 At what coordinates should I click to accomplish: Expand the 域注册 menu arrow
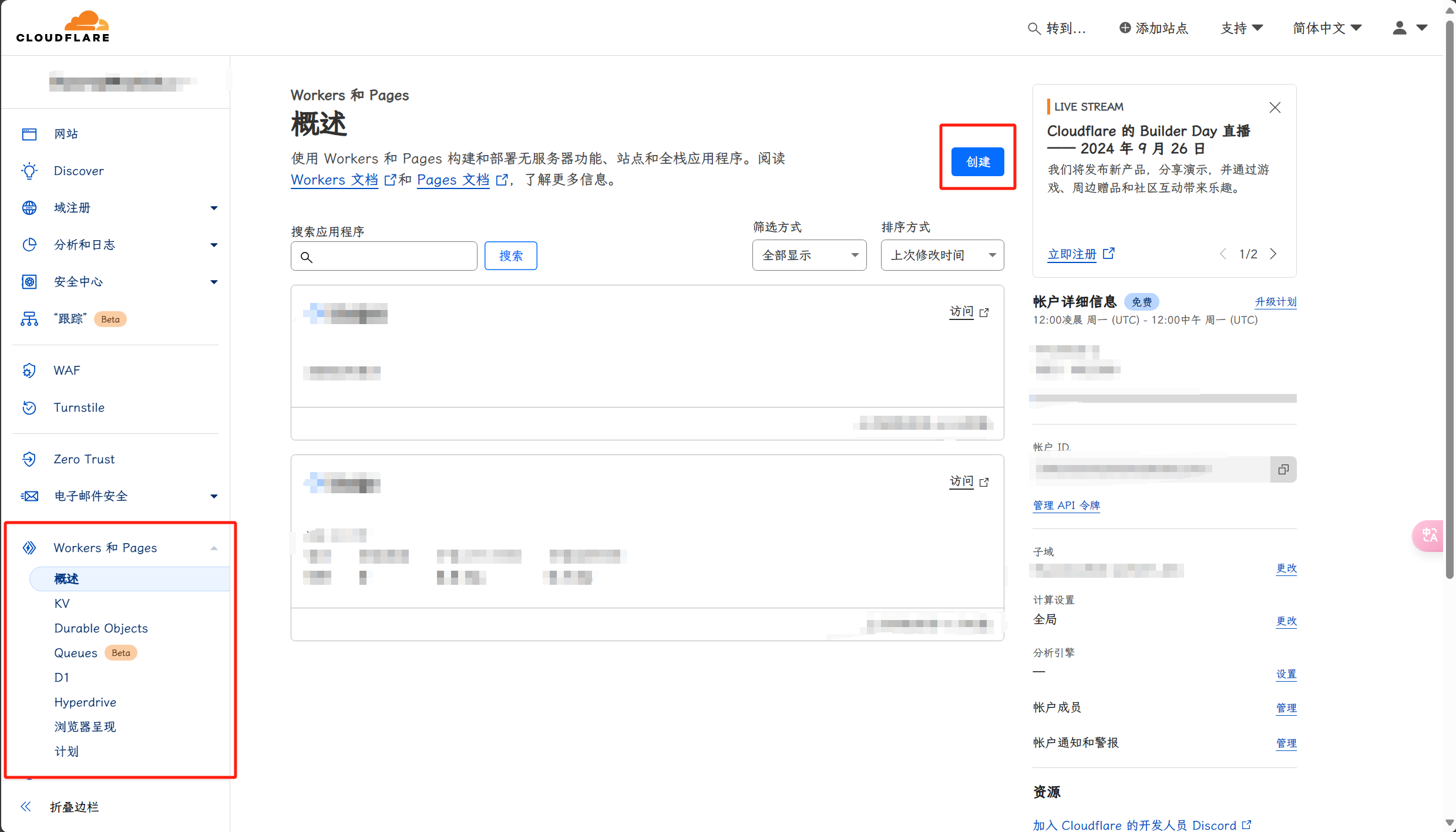pos(214,208)
